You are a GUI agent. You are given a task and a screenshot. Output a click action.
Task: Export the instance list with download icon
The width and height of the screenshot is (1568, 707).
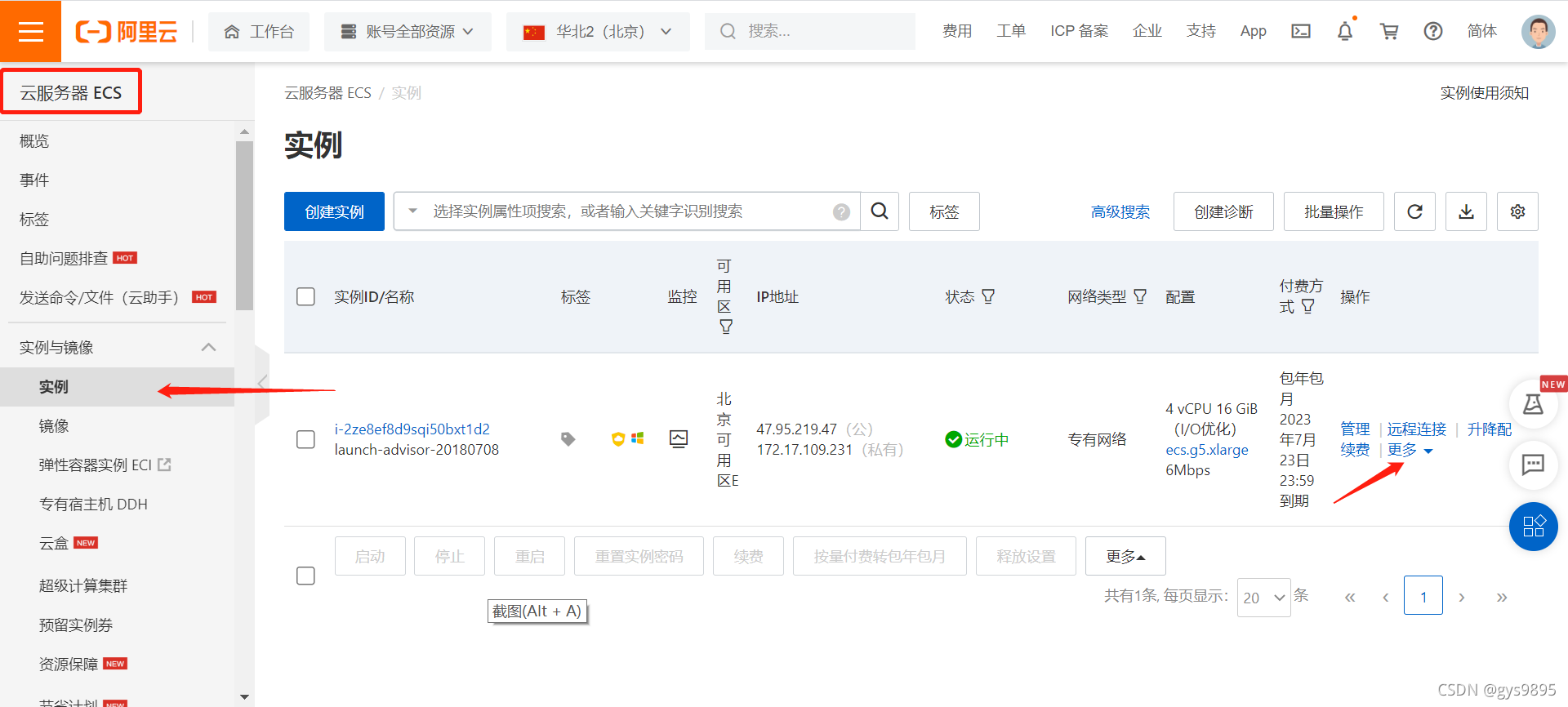click(1467, 211)
